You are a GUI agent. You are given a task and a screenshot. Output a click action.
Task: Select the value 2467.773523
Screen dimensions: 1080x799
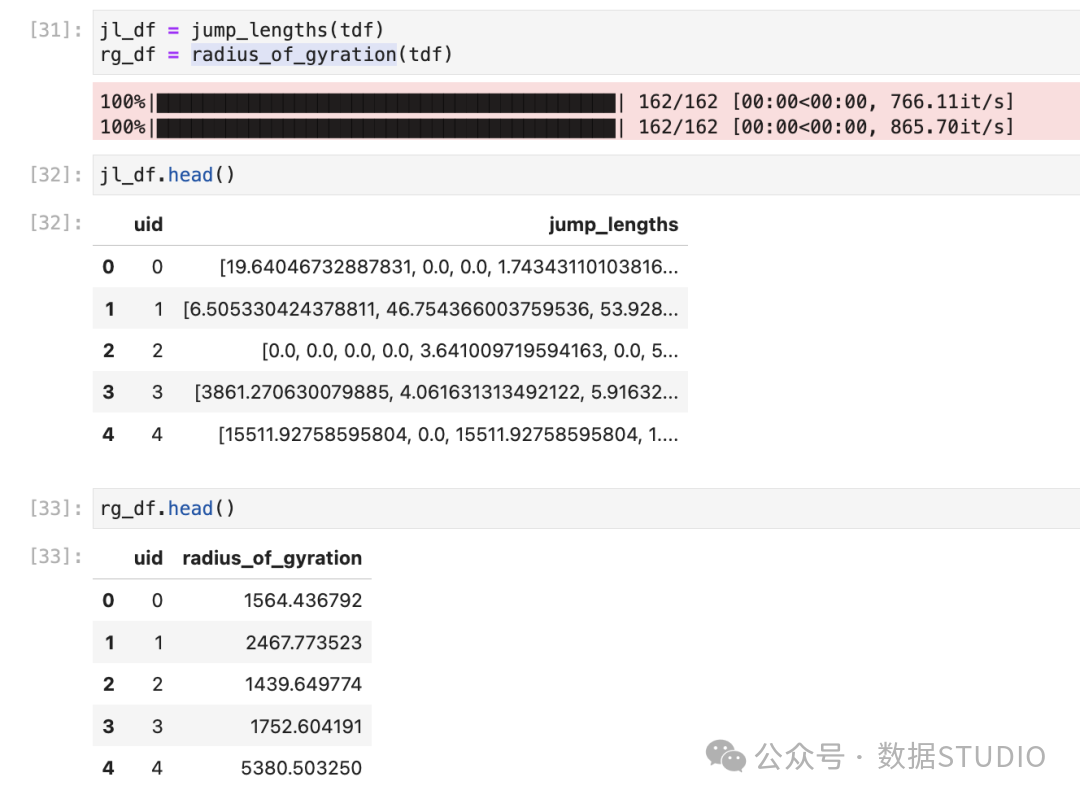[x=304, y=643]
